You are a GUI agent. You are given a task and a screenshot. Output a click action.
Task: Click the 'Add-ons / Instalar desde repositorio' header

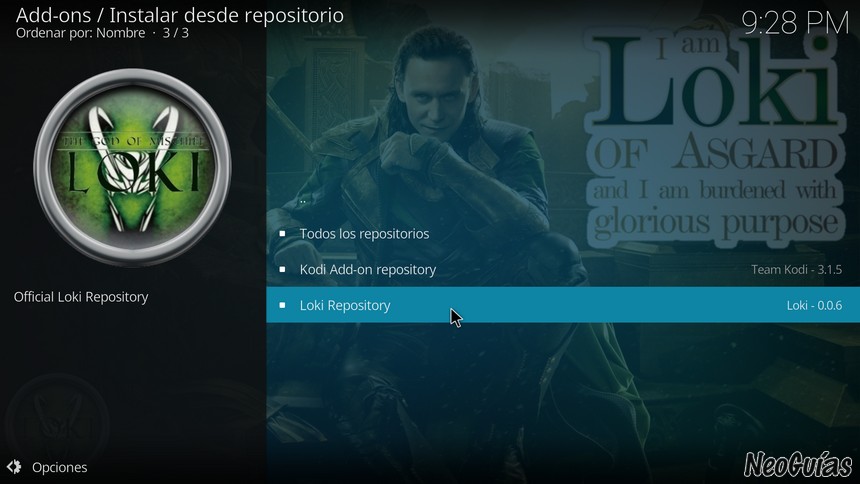pos(180,15)
